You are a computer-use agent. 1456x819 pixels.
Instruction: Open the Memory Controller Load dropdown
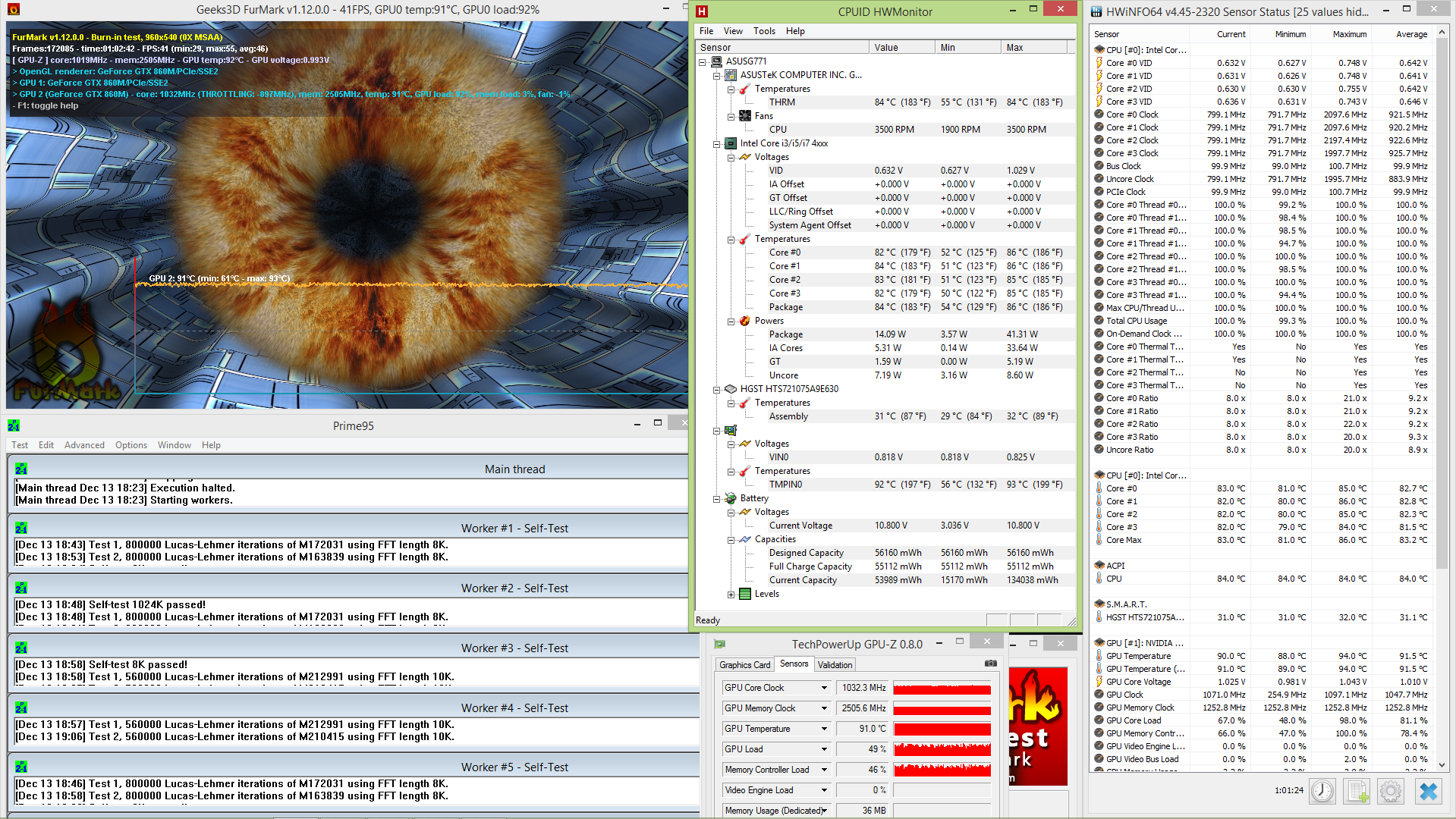(x=824, y=770)
